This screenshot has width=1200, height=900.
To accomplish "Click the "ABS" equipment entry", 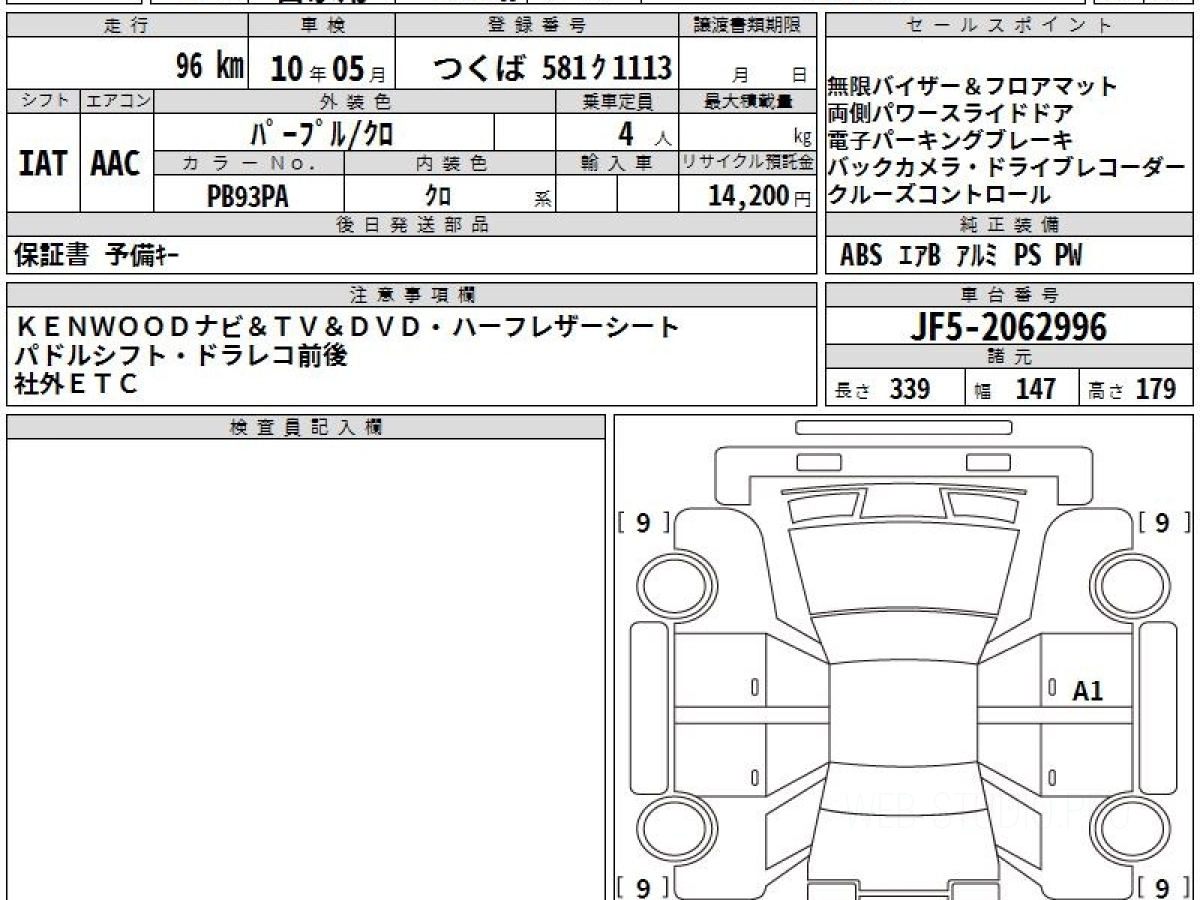I will [861, 256].
